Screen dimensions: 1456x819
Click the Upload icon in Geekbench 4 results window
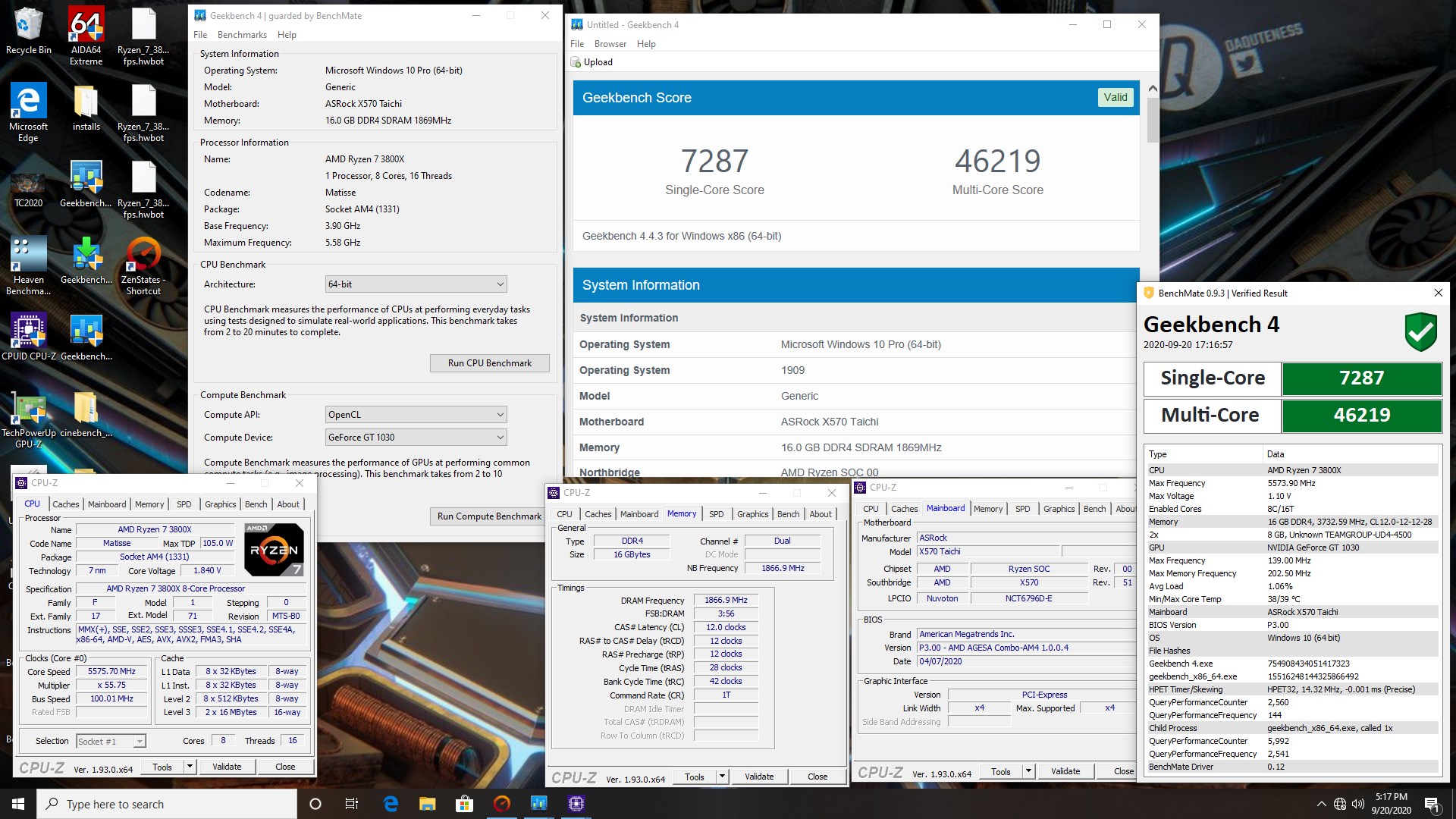[576, 62]
